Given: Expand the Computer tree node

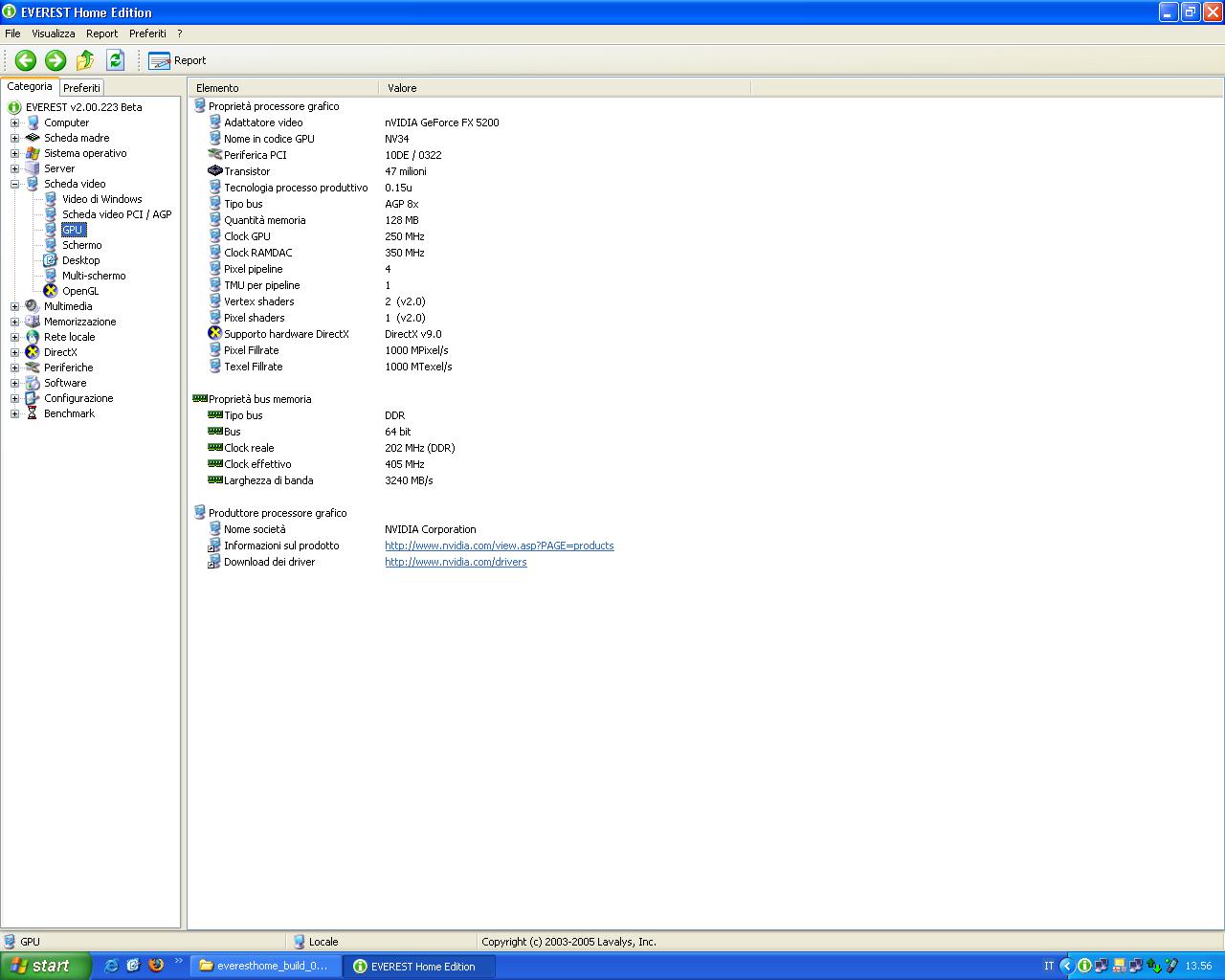Looking at the screenshot, I should (14, 122).
